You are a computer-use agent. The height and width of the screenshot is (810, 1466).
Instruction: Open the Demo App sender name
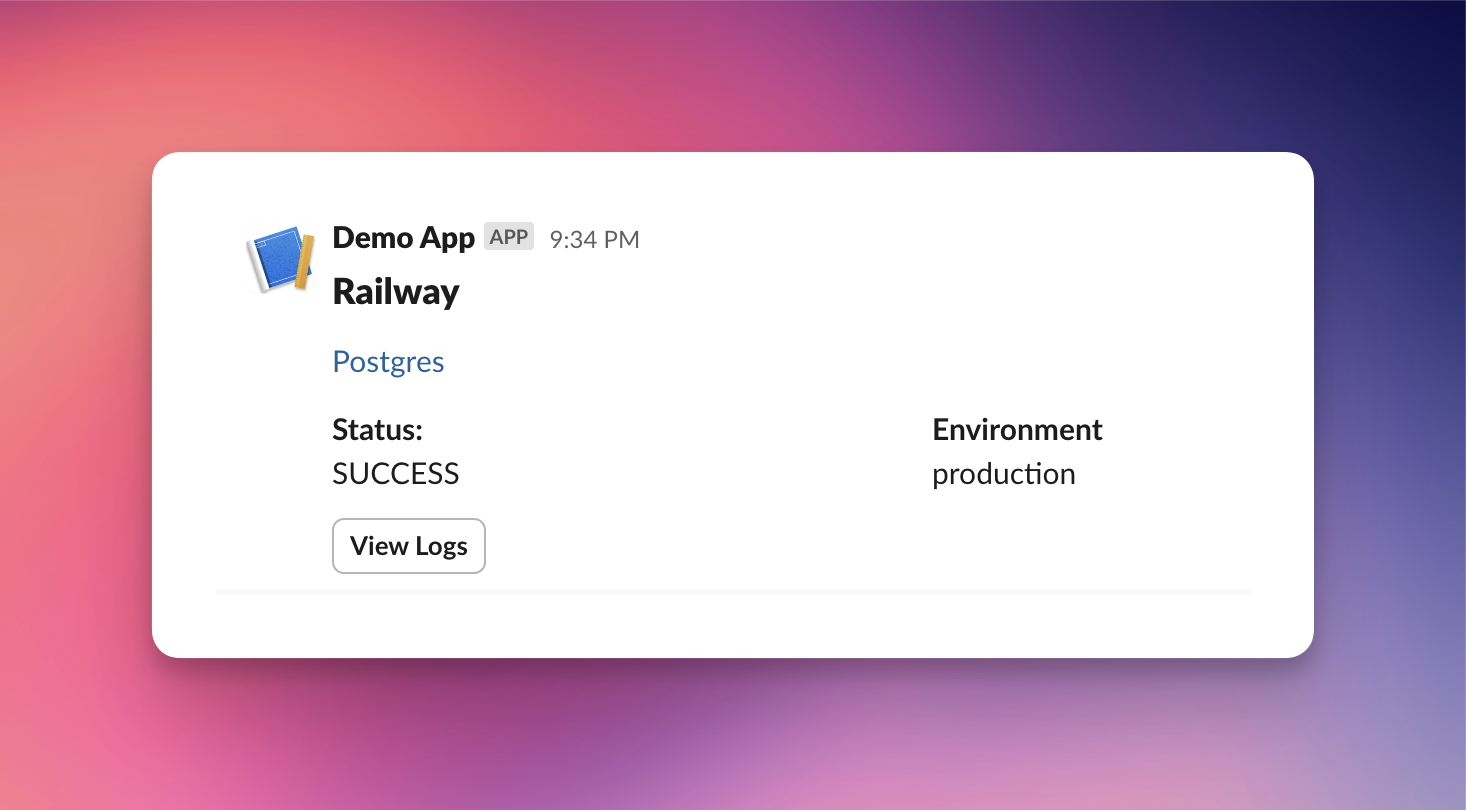coord(404,238)
